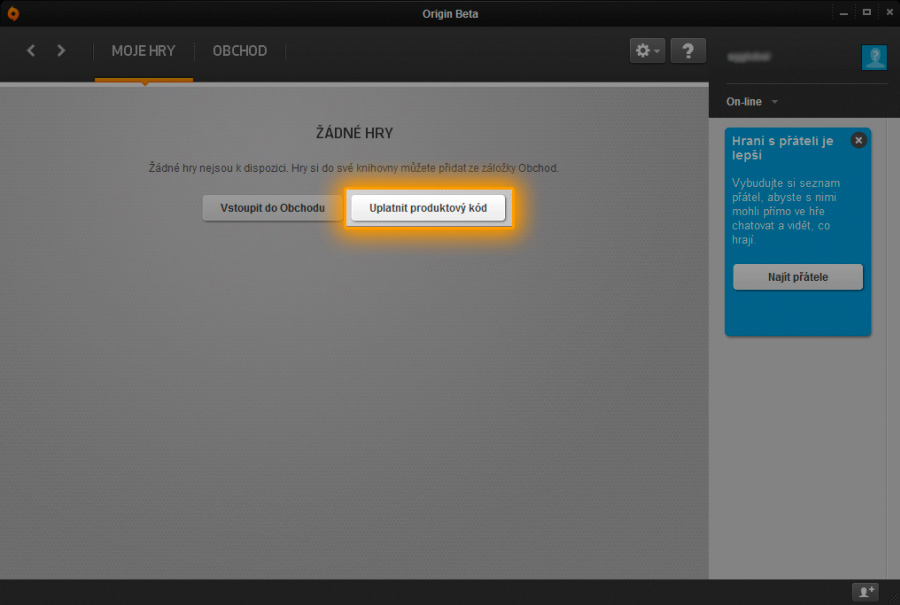
Task: Click the 'Najít přátele' button
Action: coord(798,277)
